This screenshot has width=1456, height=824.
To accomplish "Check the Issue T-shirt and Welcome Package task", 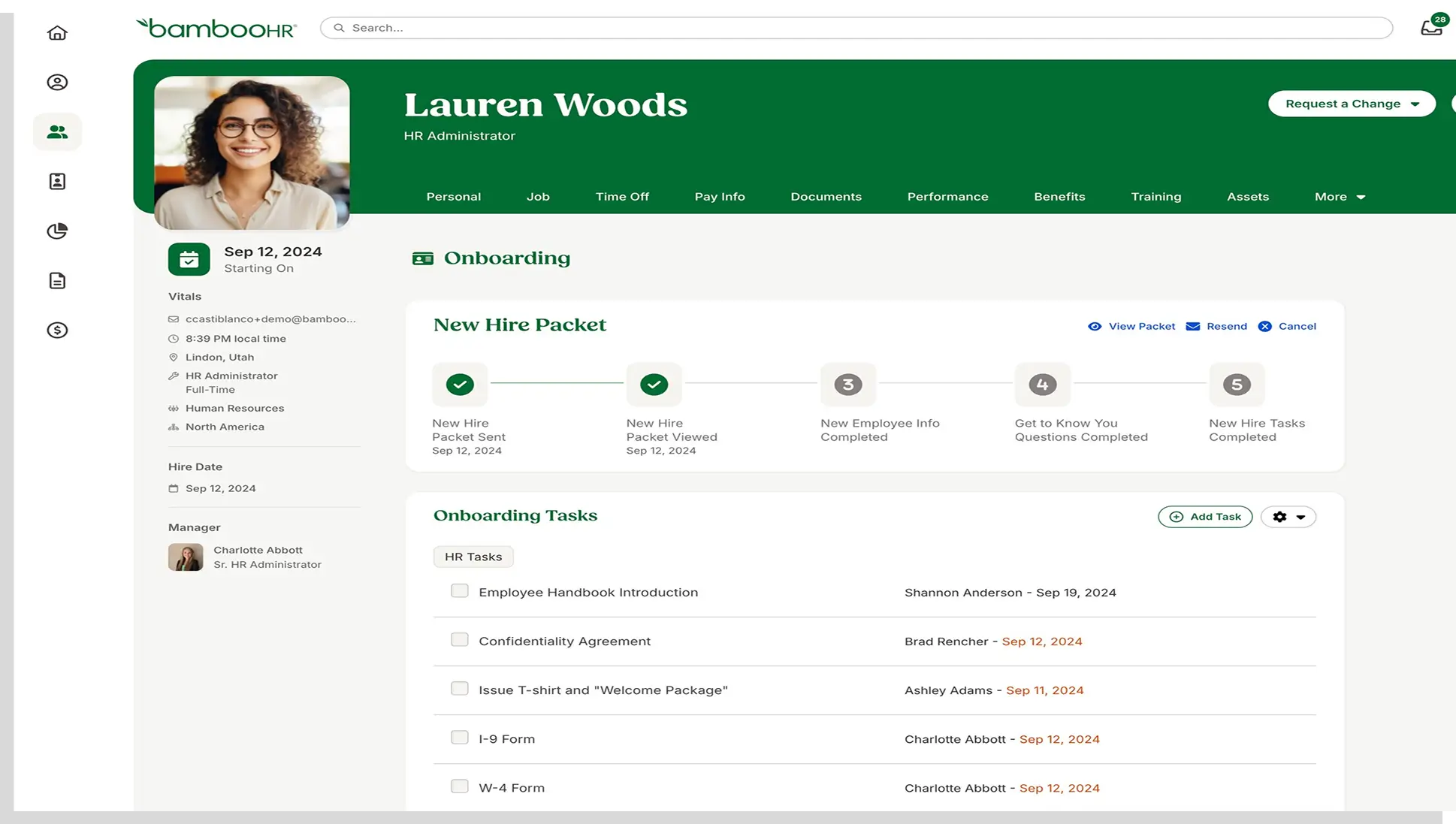I will pos(459,689).
